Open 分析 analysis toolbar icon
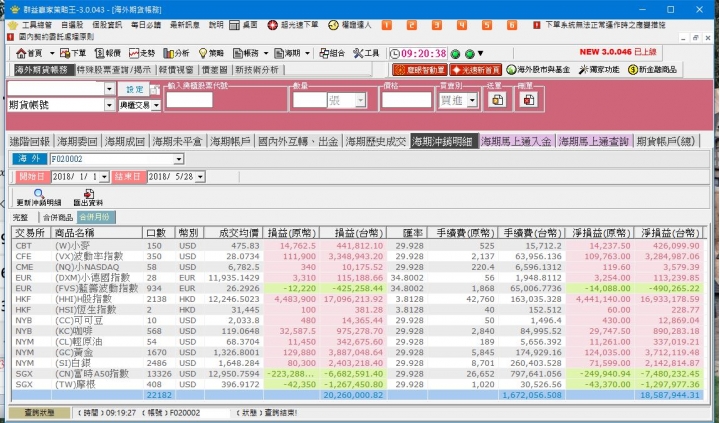720x423 pixels. tap(169, 53)
